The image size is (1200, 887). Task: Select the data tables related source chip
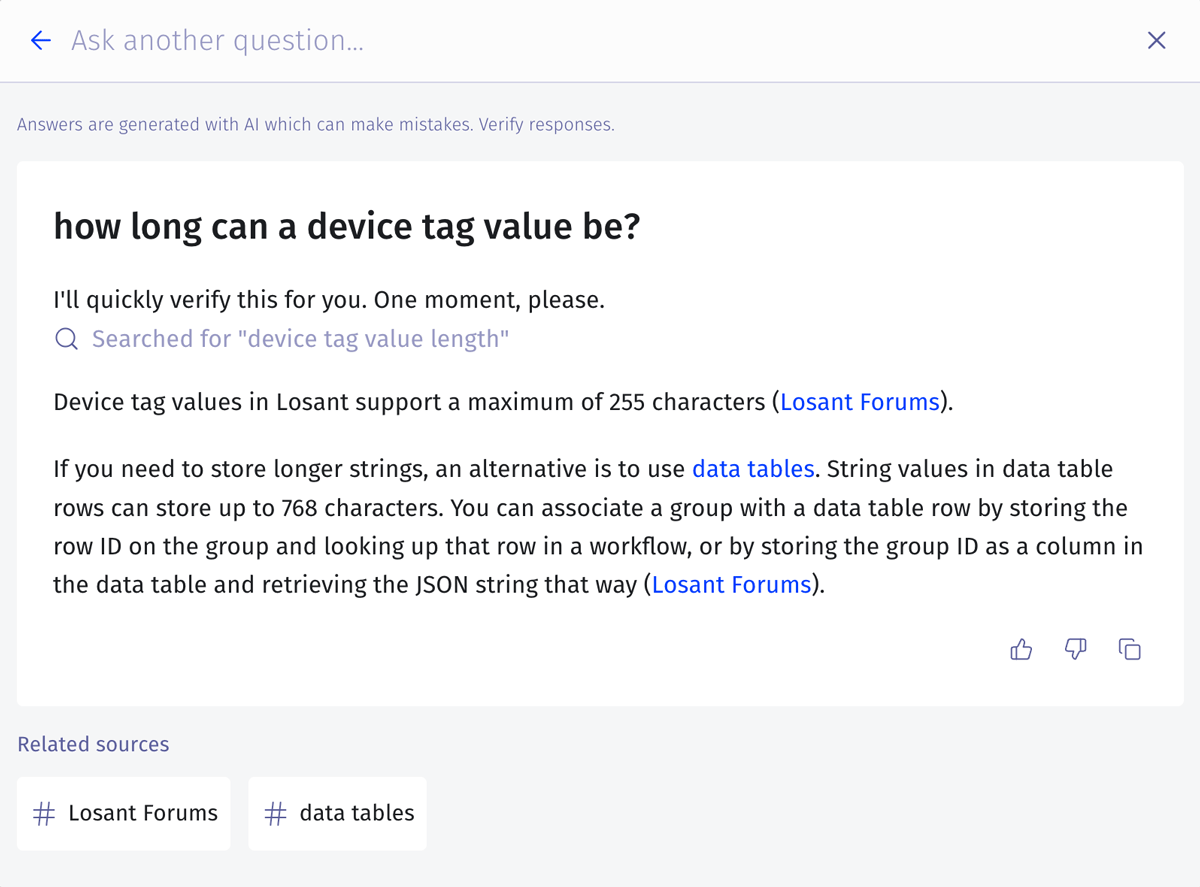[337, 813]
